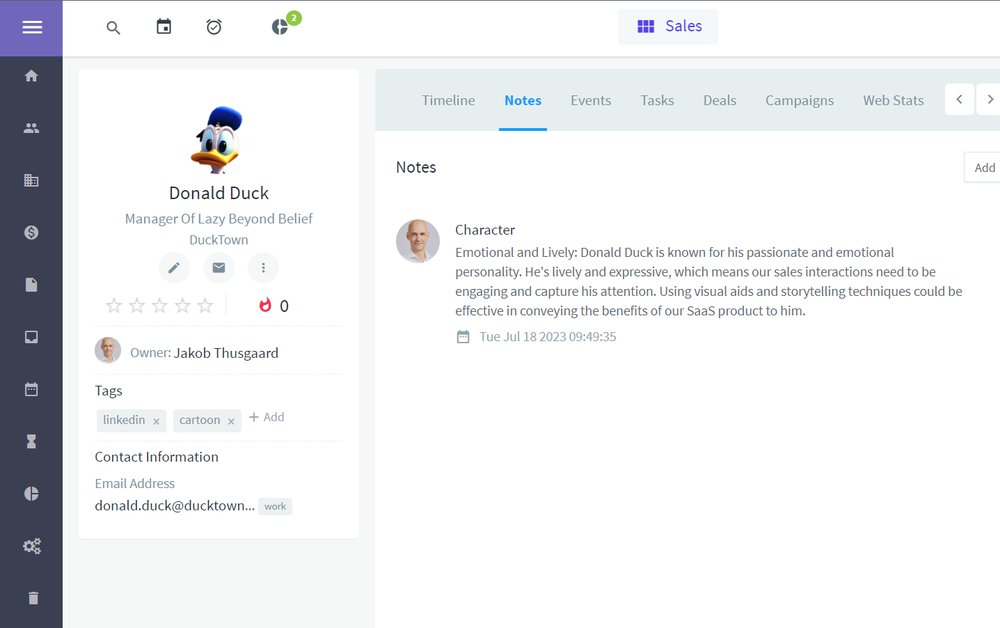
Task: Click the DuckTown company link
Action: pos(219,240)
